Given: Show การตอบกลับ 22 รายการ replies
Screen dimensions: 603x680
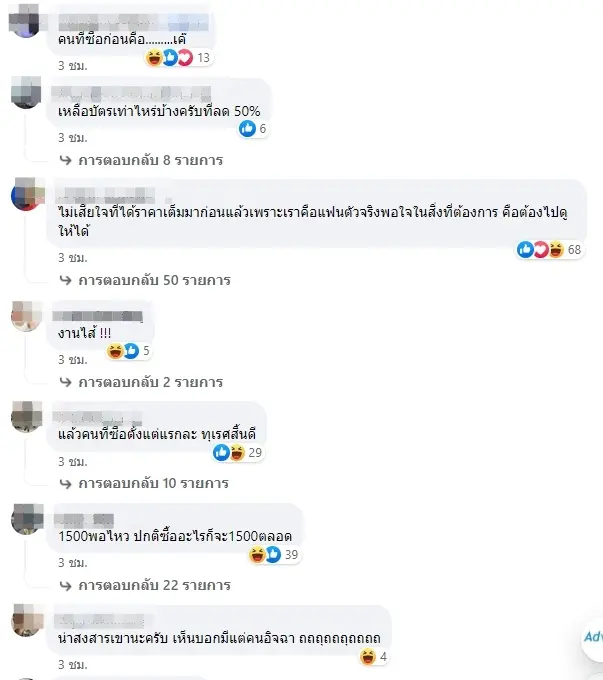Looking at the screenshot, I should pyautogui.click(x=145, y=585).
